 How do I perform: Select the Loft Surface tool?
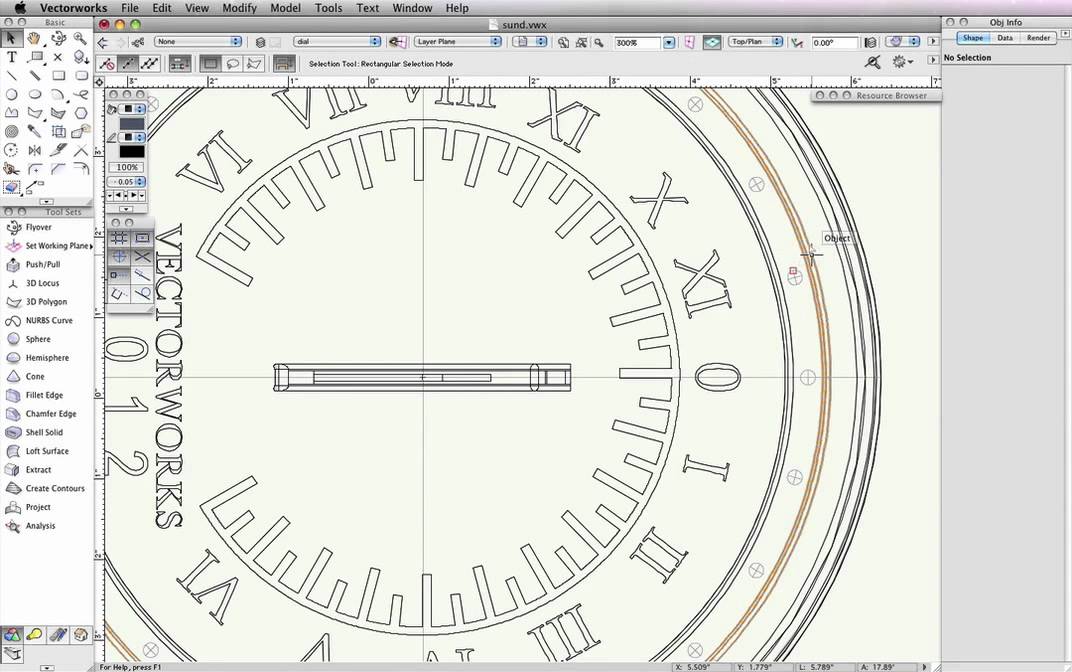pos(46,451)
